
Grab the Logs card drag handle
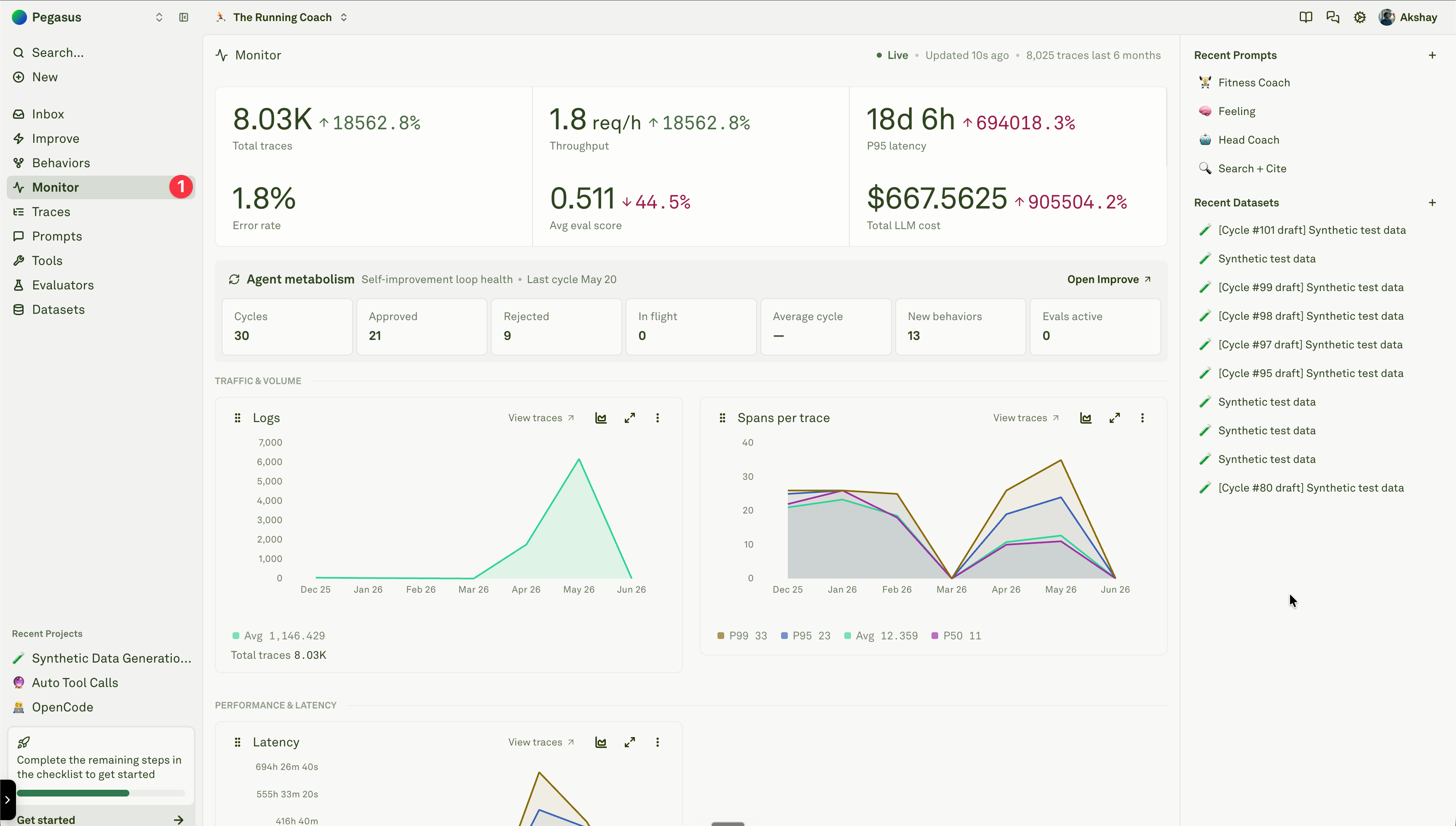(237, 418)
